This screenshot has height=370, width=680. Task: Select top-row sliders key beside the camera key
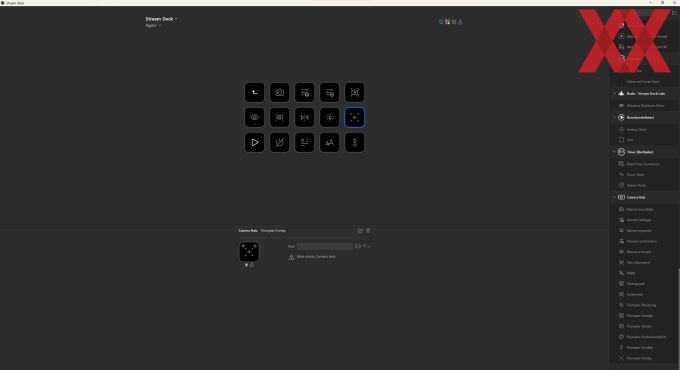pyautogui.click(x=304, y=92)
